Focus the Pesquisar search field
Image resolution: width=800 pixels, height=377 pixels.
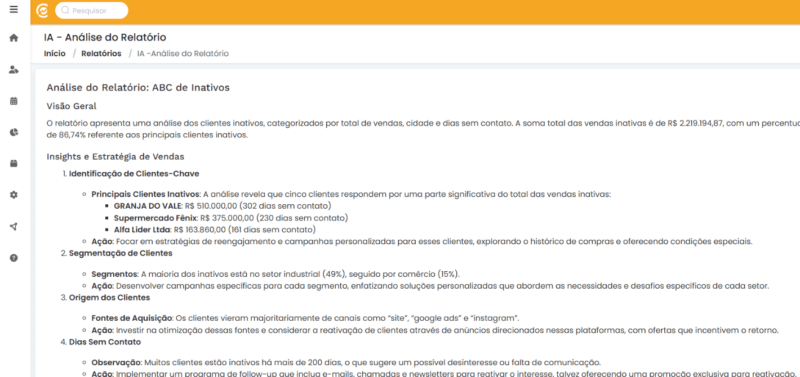click(92, 10)
